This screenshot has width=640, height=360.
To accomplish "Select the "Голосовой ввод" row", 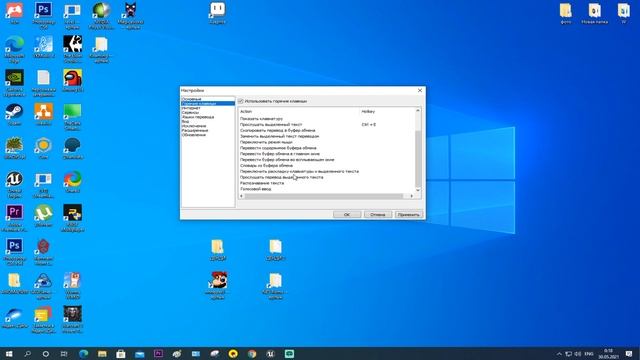I will coord(256,189).
